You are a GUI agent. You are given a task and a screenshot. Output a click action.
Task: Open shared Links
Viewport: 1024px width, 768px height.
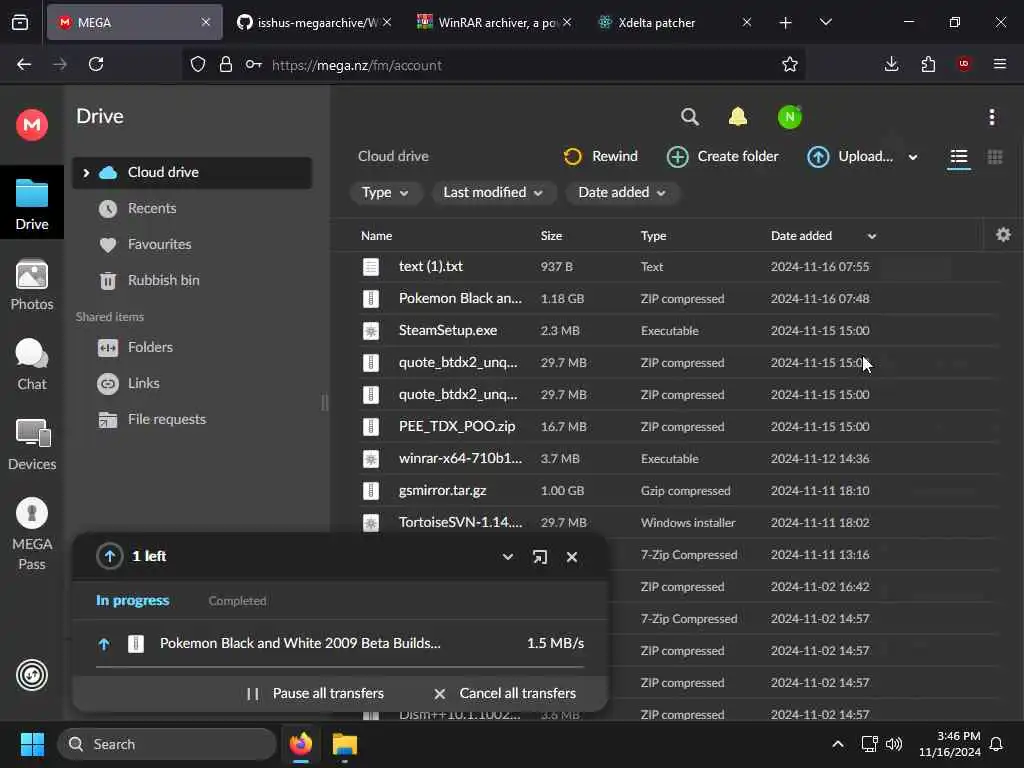143,383
